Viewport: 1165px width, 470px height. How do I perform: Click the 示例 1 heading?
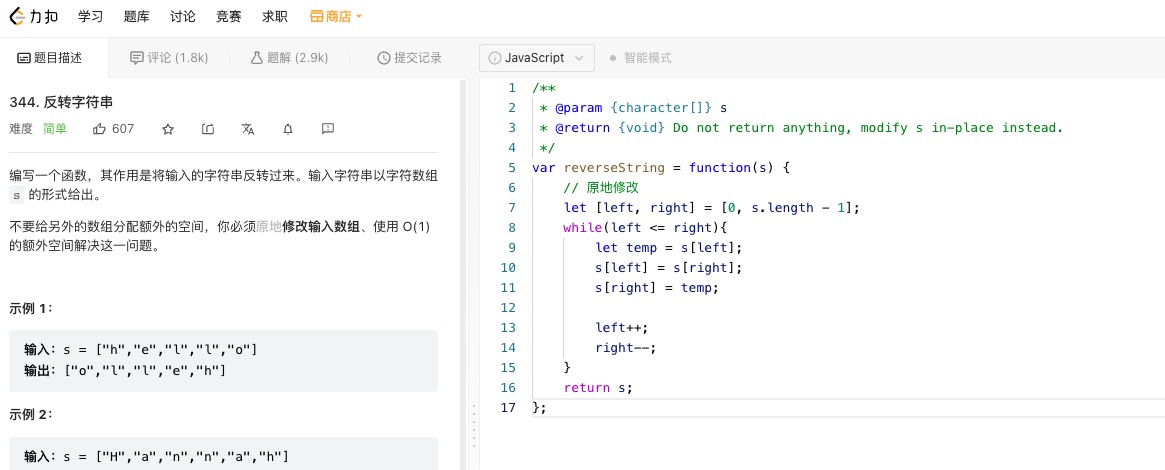[x=31, y=307]
